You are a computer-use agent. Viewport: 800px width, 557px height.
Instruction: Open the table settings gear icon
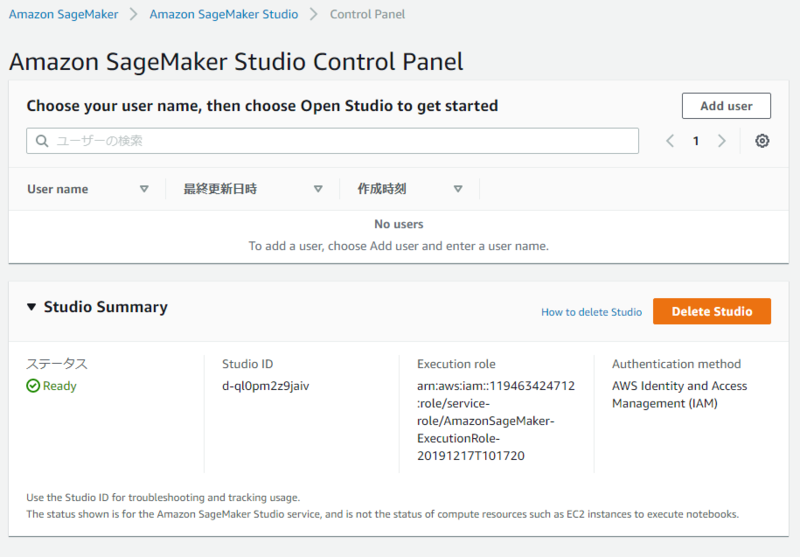point(762,141)
